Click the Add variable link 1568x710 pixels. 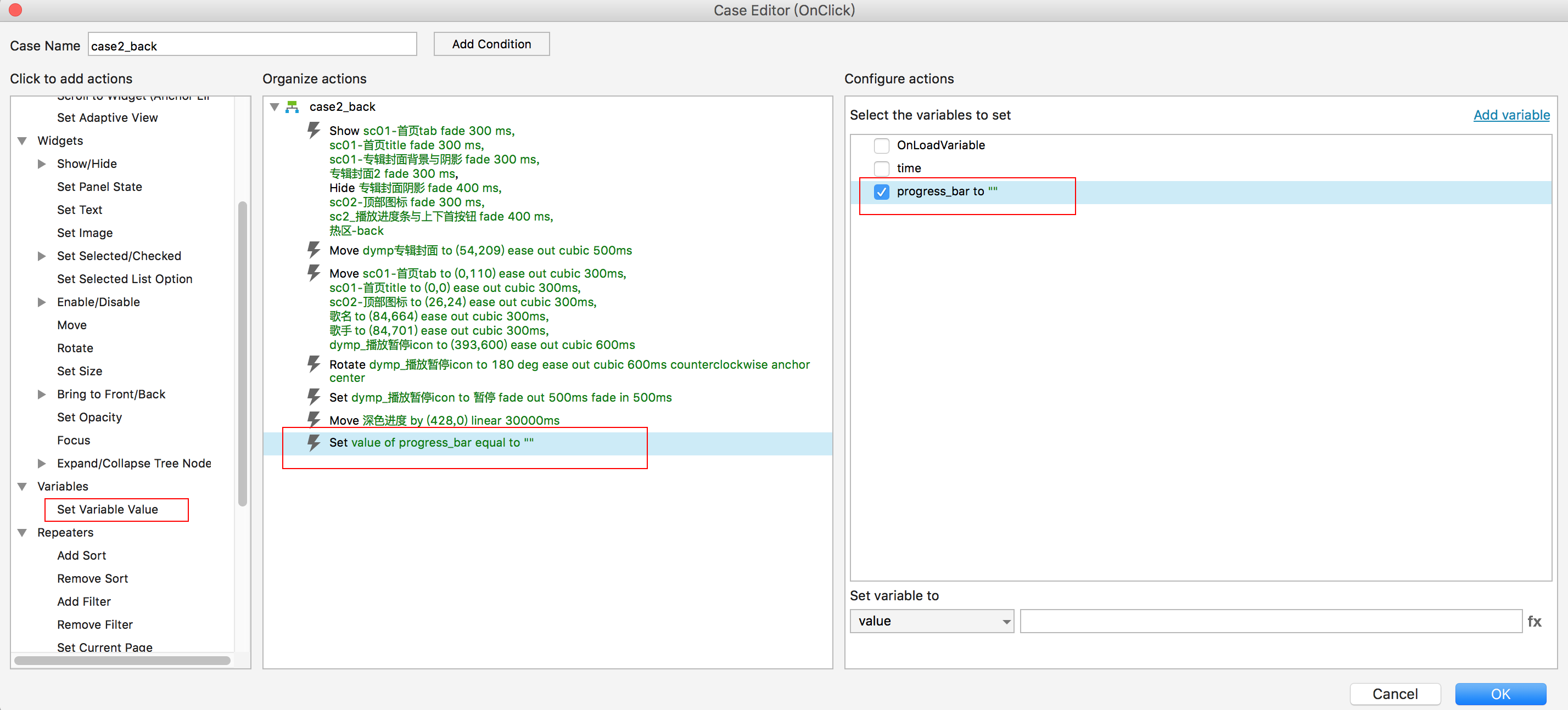pyautogui.click(x=1511, y=115)
